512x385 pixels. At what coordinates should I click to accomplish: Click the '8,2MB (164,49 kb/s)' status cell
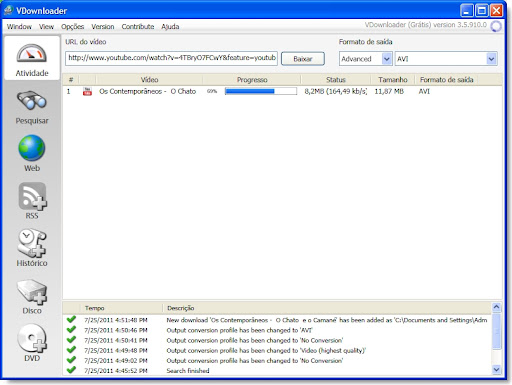click(x=336, y=91)
